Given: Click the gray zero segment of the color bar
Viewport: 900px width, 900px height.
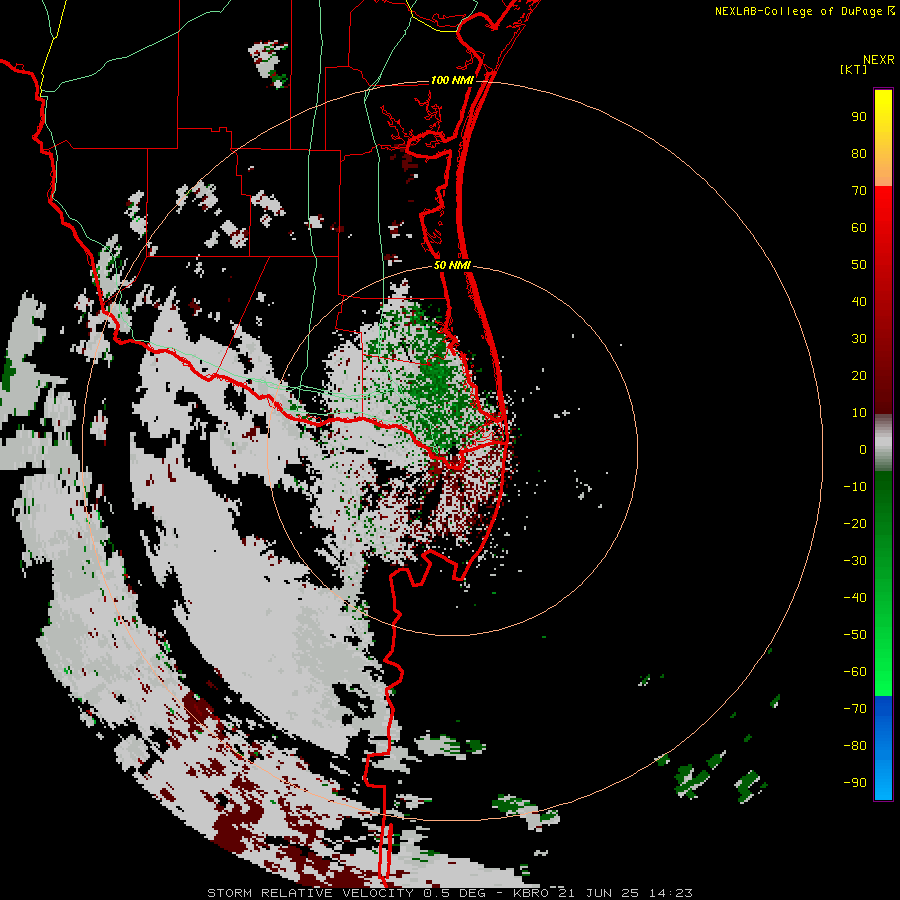Looking at the screenshot, I should [x=883, y=442].
